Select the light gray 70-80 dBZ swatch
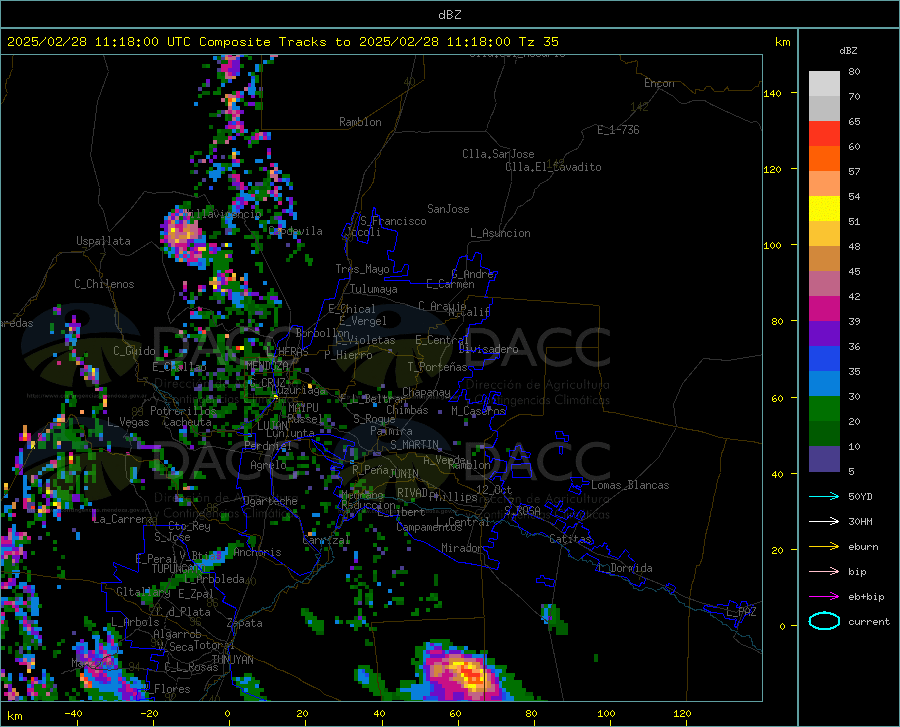 (824, 84)
